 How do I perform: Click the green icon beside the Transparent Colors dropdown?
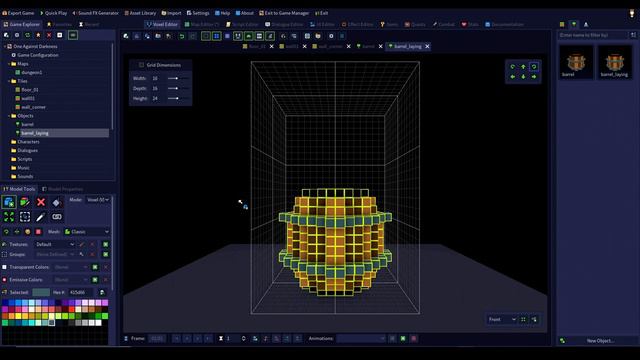(95, 267)
